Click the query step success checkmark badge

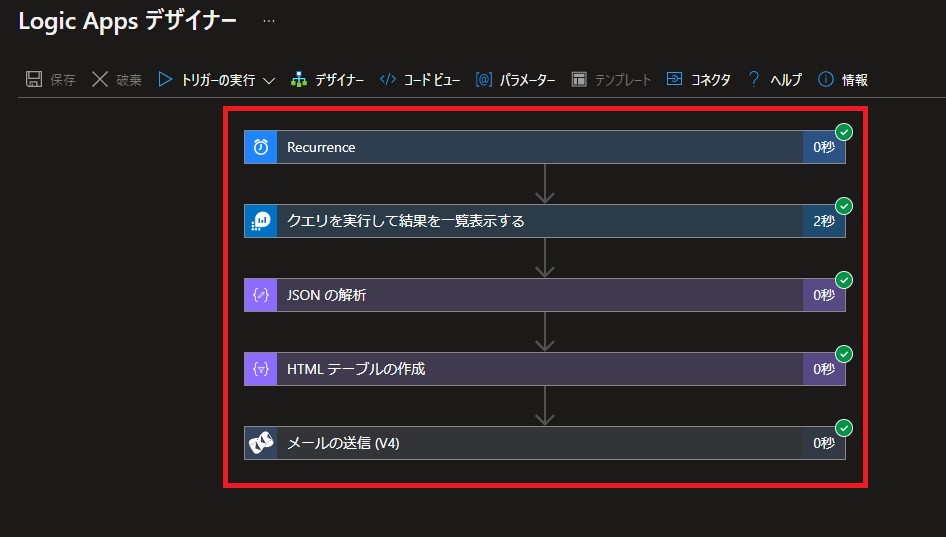(844, 206)
